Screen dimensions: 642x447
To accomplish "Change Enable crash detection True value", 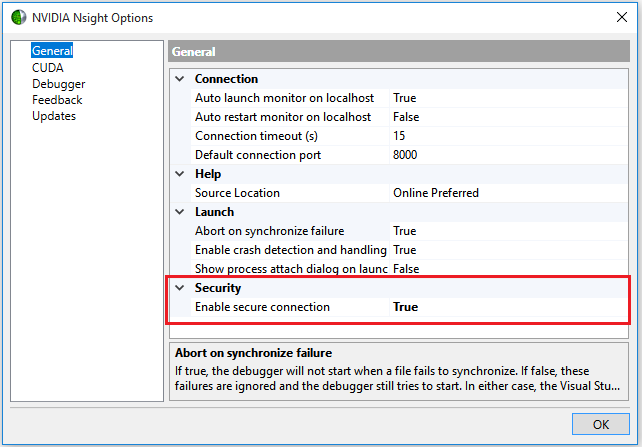I will tap(509, 250).
